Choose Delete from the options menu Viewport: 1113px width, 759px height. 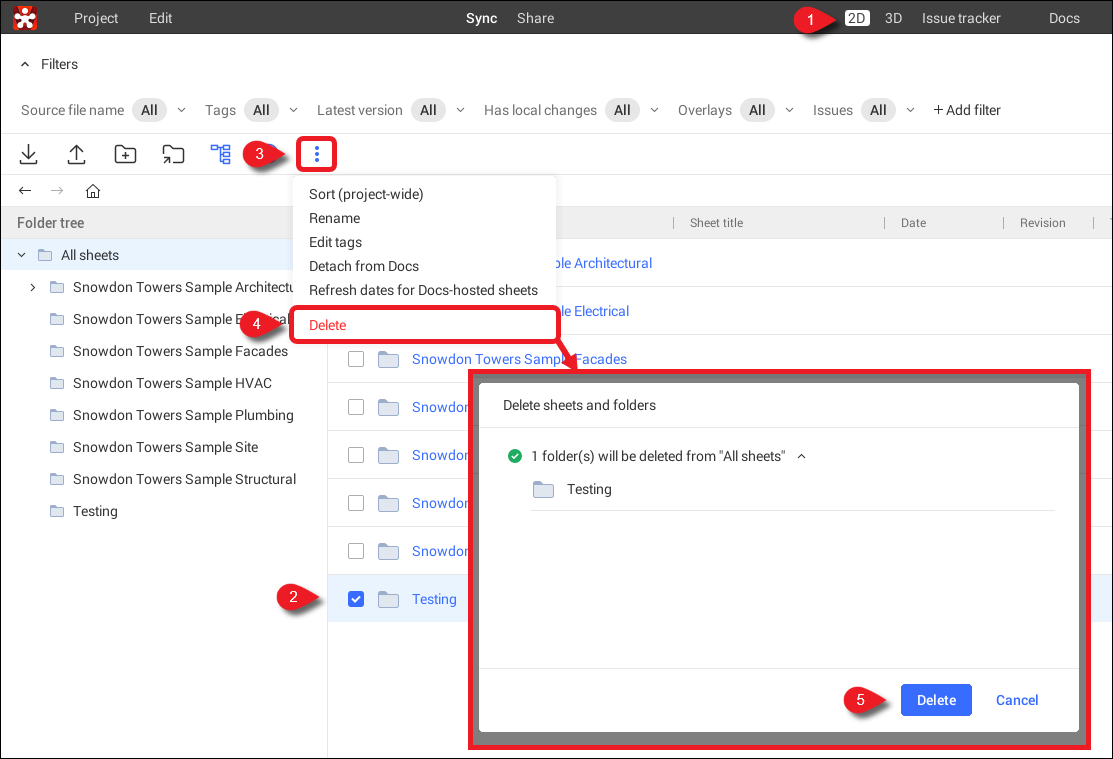click(328, 325)
